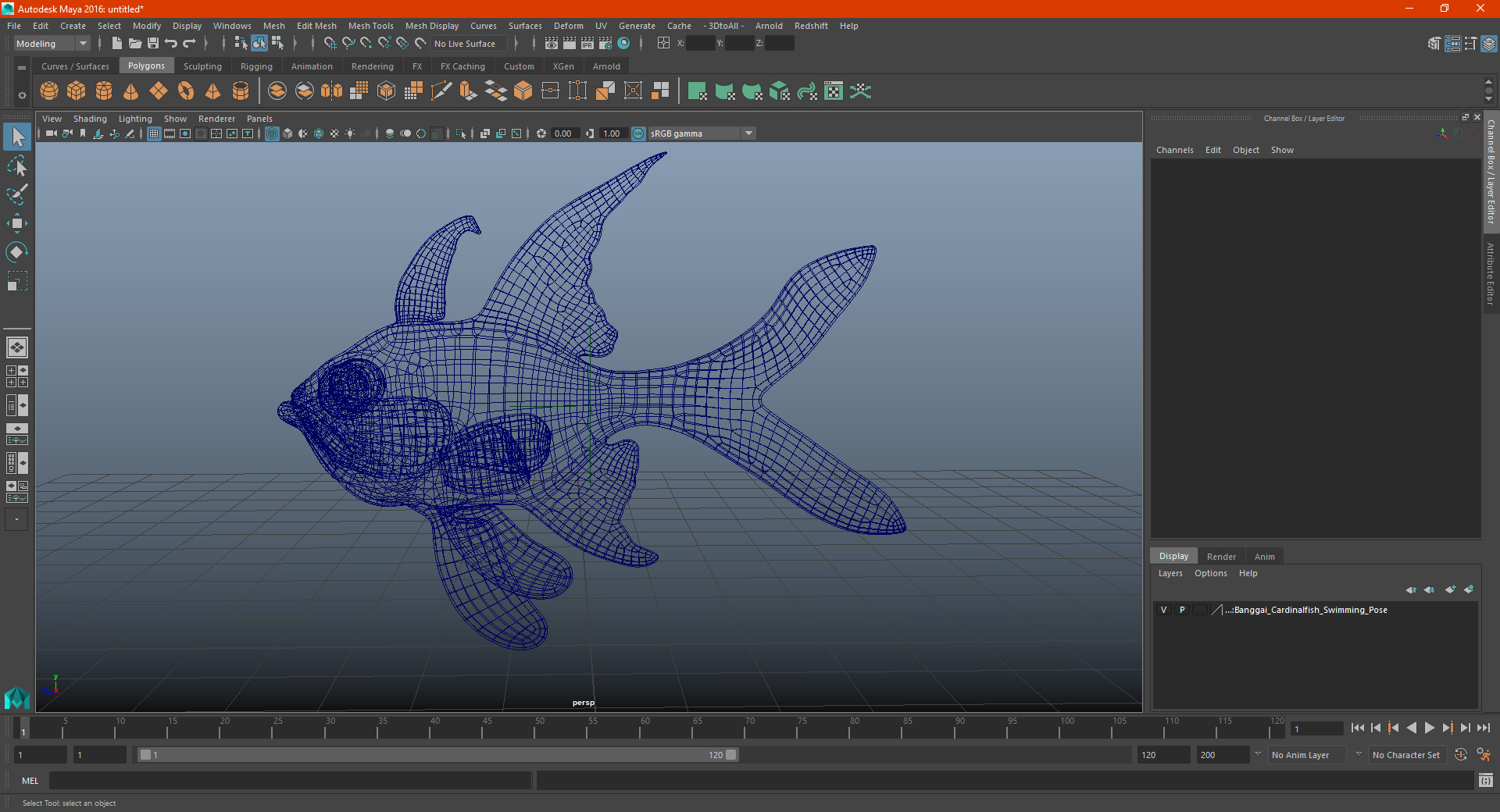Toggle auto keyframe button
This screenshot has height=812, width=1500.
[1461, 755]
